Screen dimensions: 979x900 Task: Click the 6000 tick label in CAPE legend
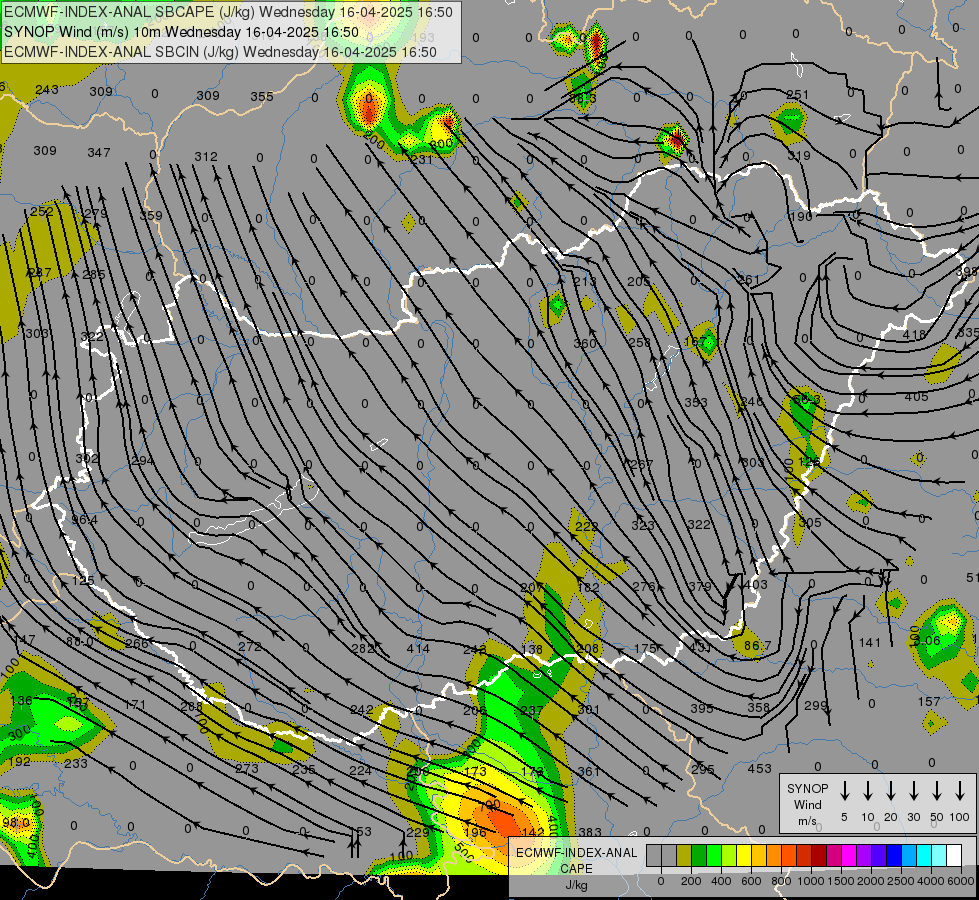(x=962, y=881)
